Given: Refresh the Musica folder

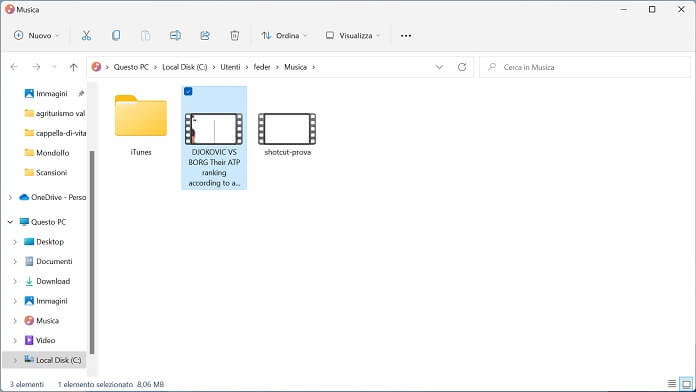Looking at the screenshot, I should tap(462, 67).
